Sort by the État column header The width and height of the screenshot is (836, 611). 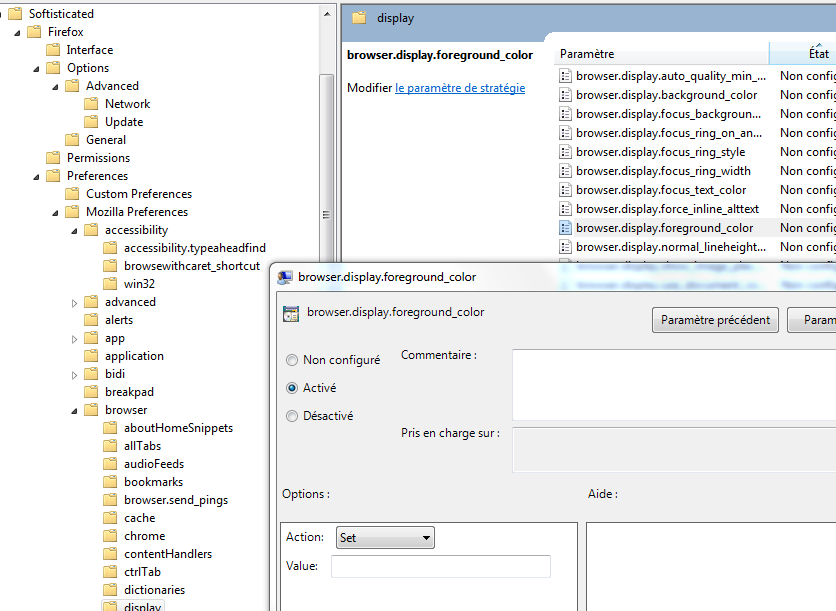803,54
